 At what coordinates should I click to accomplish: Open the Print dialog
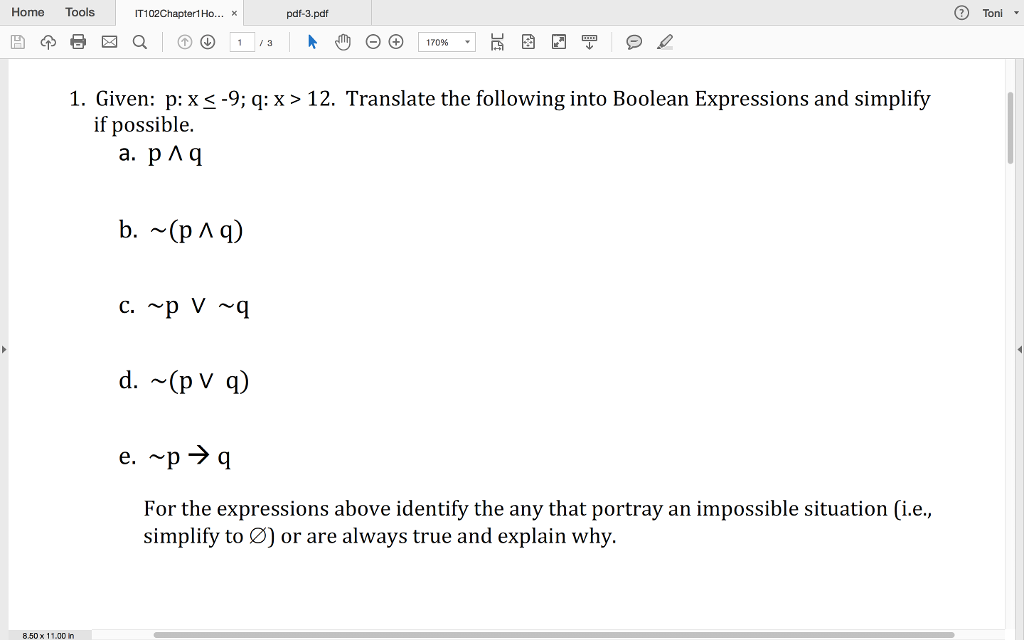tap(76, 42)
